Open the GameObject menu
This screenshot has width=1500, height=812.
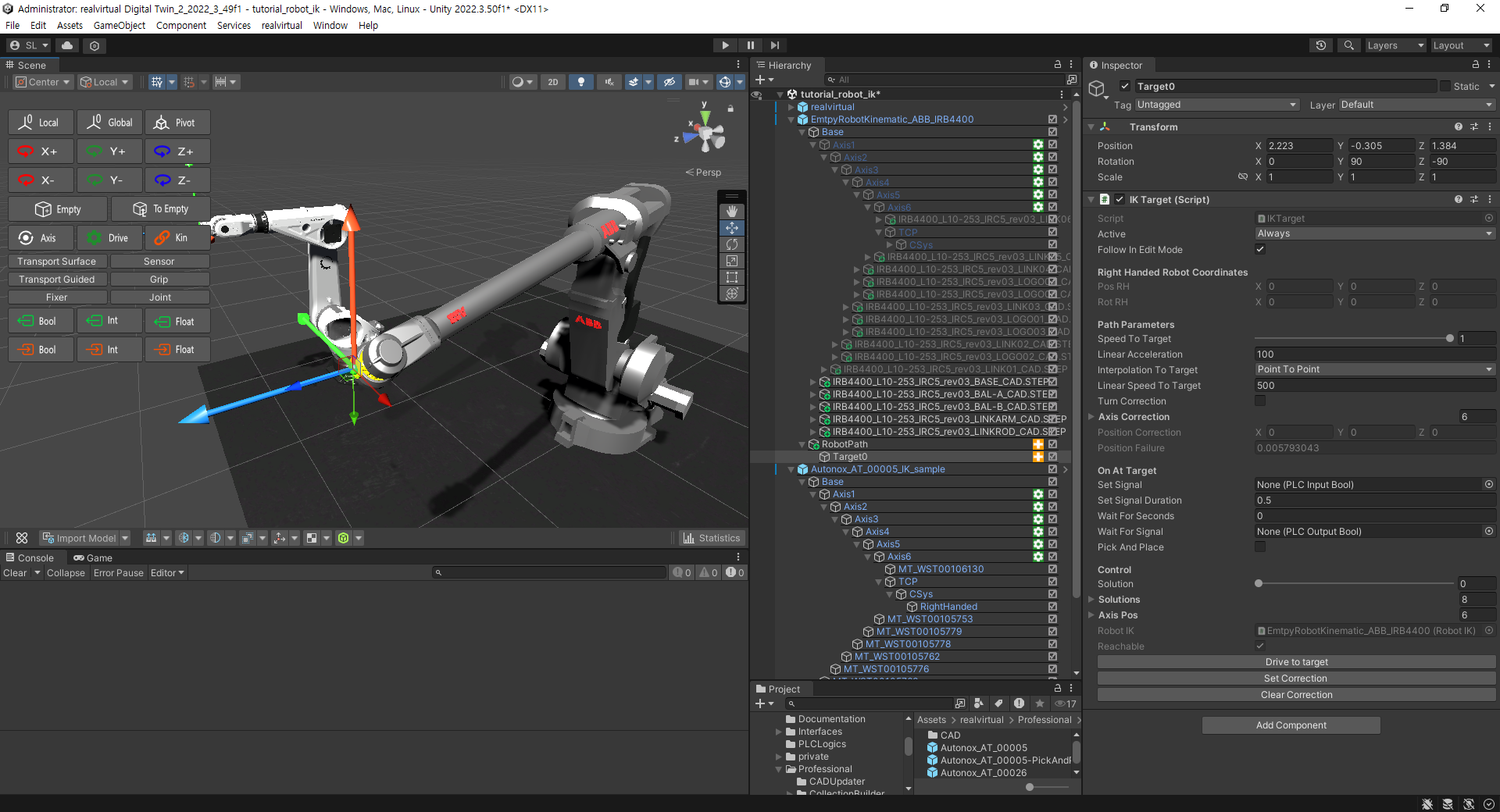pos(120,25)
